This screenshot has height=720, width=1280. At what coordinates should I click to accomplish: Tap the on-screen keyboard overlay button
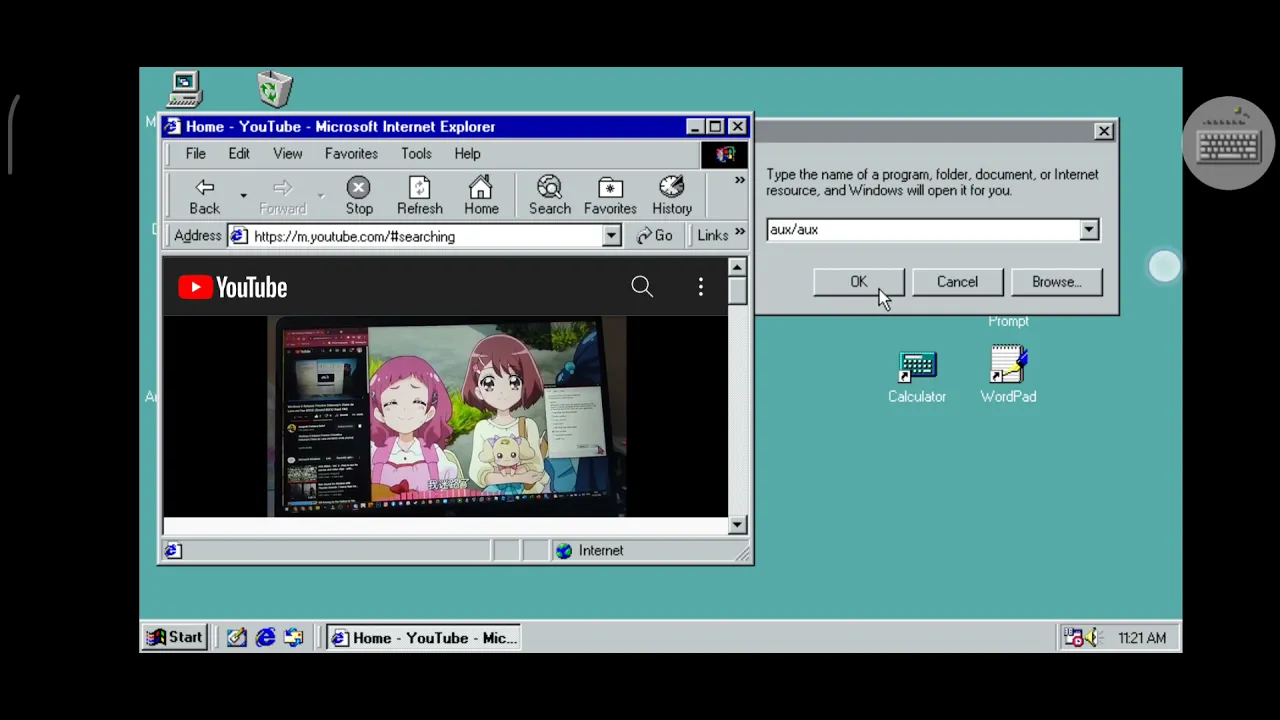click(1228, 144)
